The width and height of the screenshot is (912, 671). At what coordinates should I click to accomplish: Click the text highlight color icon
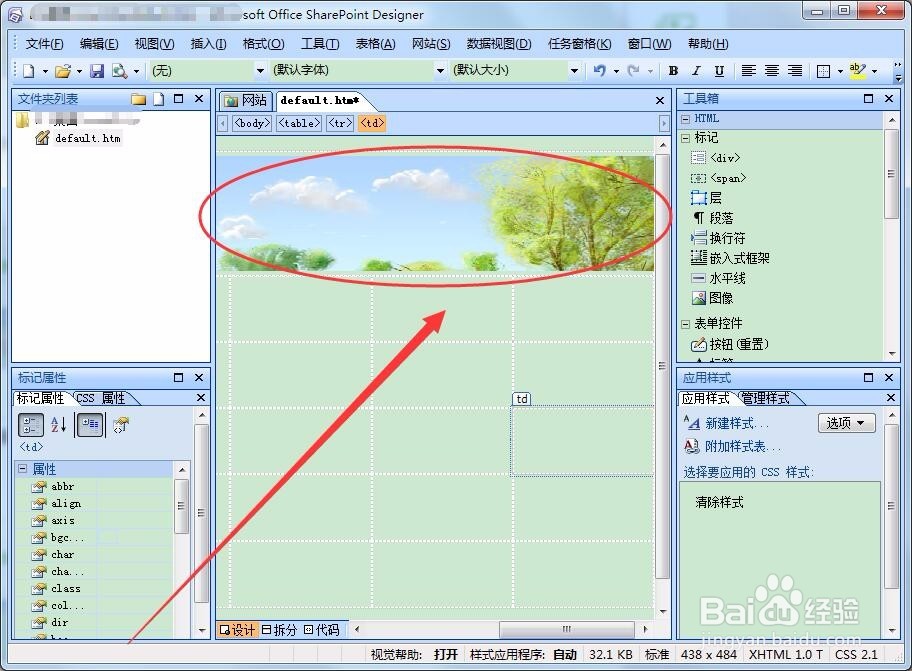[858, 71]
